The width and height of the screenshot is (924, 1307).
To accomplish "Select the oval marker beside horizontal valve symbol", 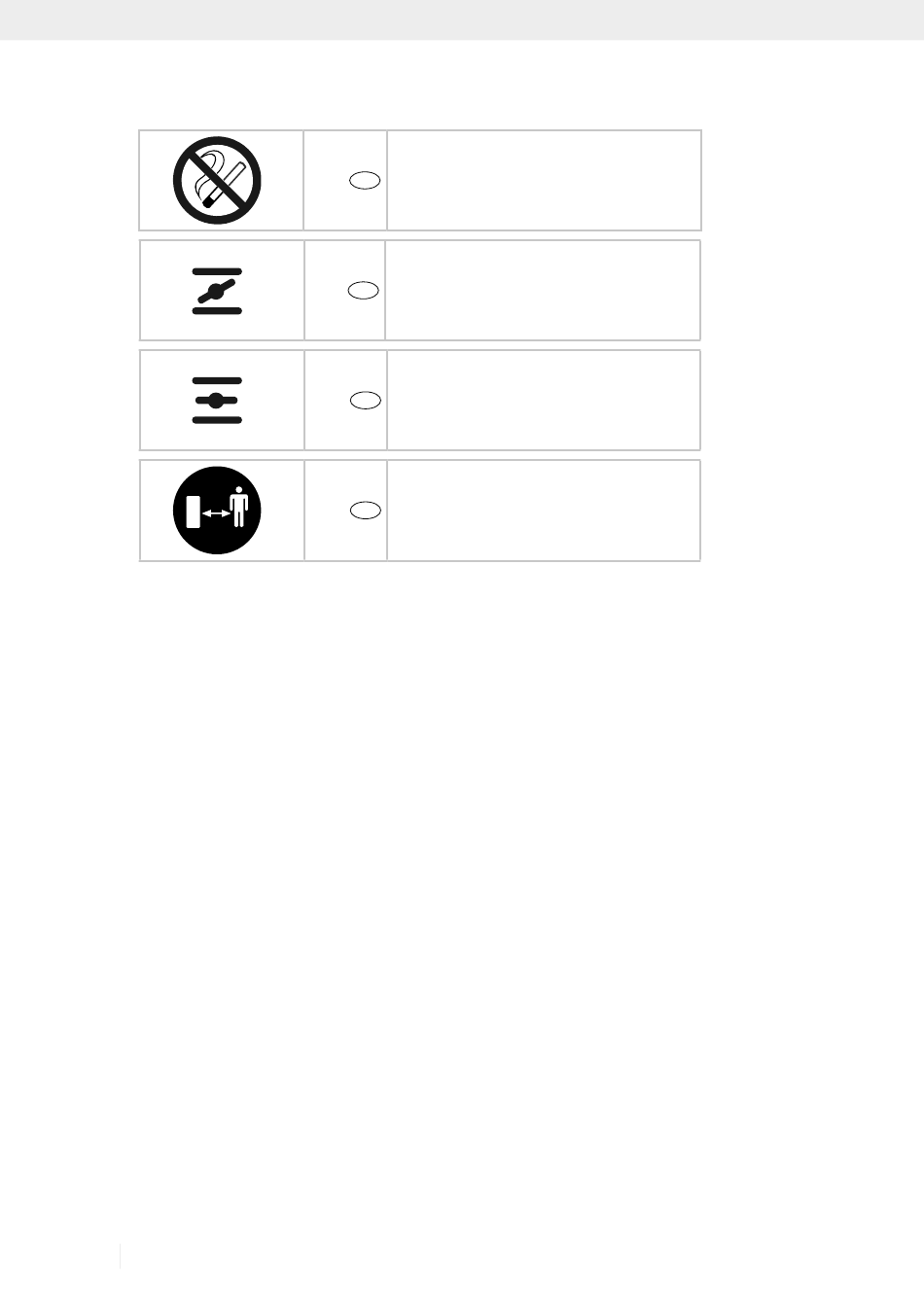I will pyautogui.click(x=365, y=400).
